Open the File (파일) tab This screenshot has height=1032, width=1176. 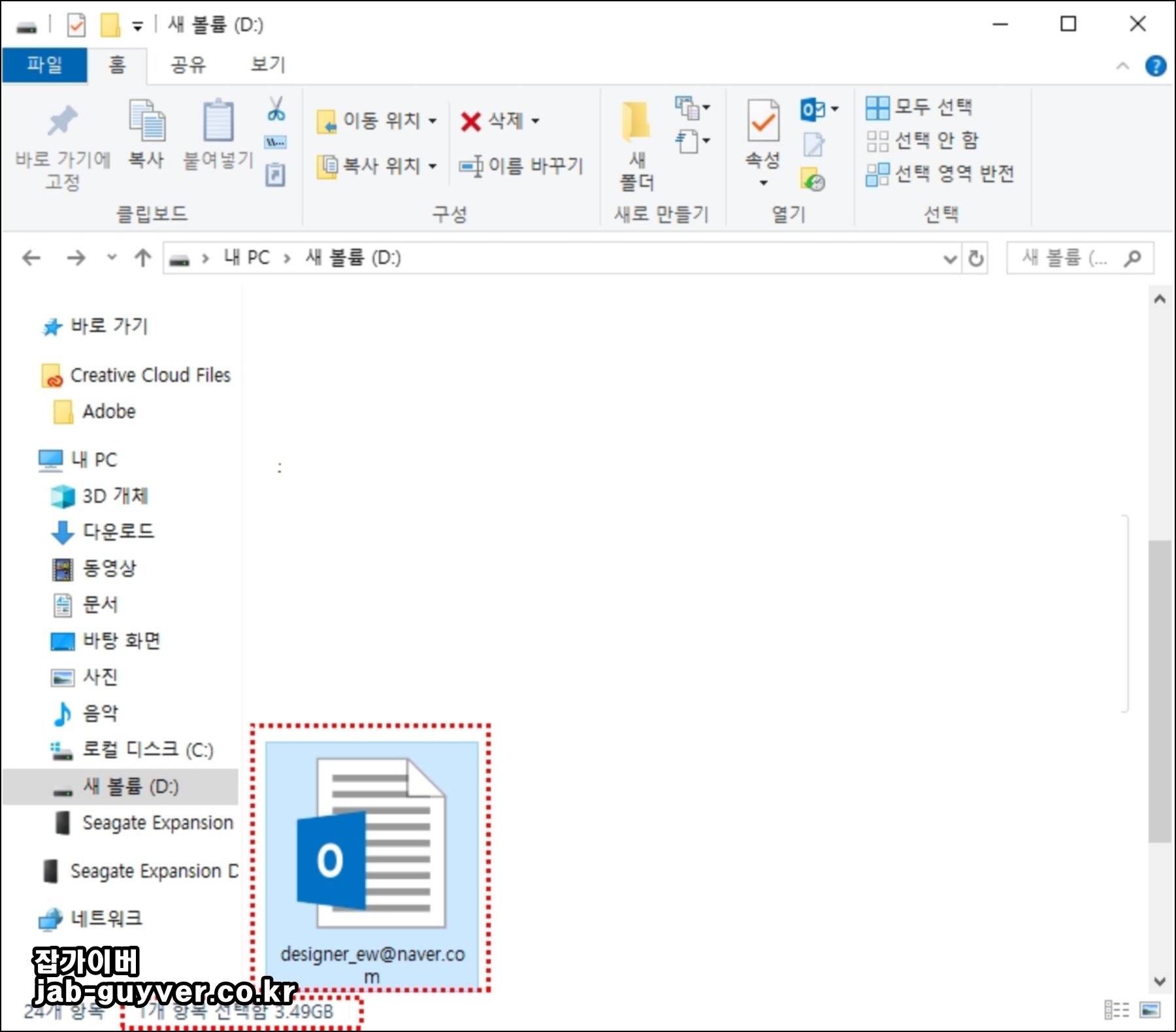[44, 65]
